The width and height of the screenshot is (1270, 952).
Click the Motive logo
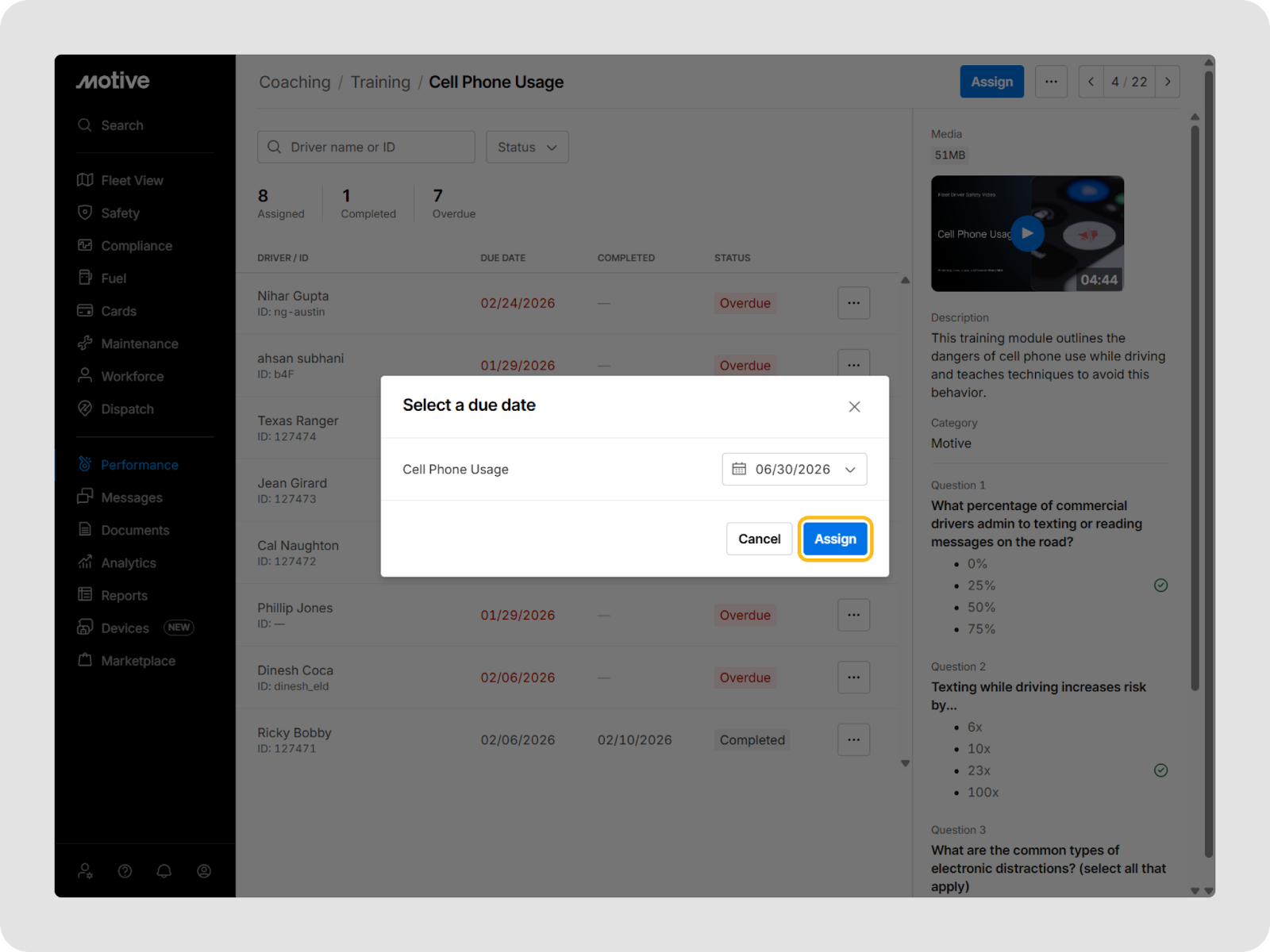click(x=113, y=81)
